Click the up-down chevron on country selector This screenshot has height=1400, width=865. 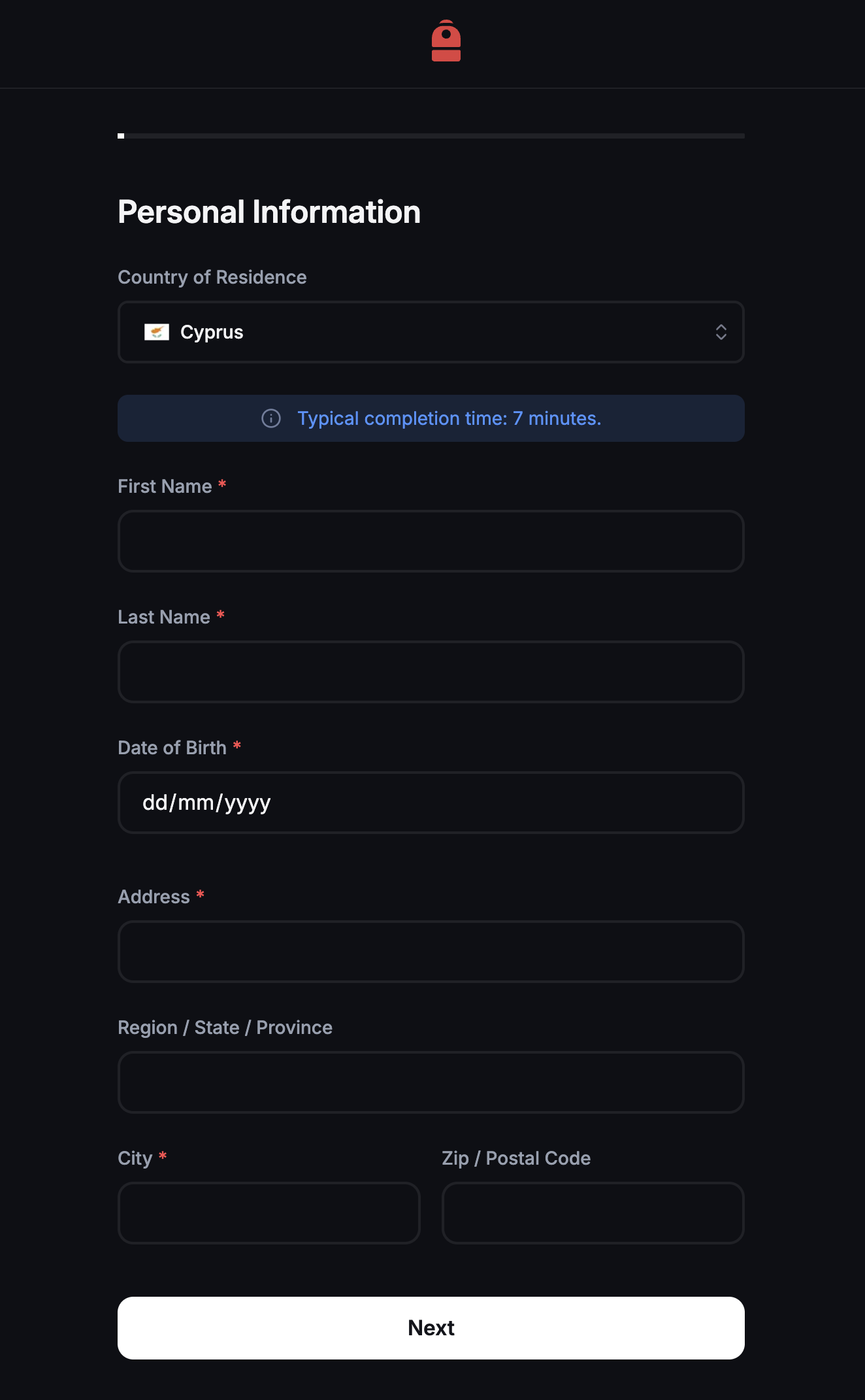[x=721, y=332]
